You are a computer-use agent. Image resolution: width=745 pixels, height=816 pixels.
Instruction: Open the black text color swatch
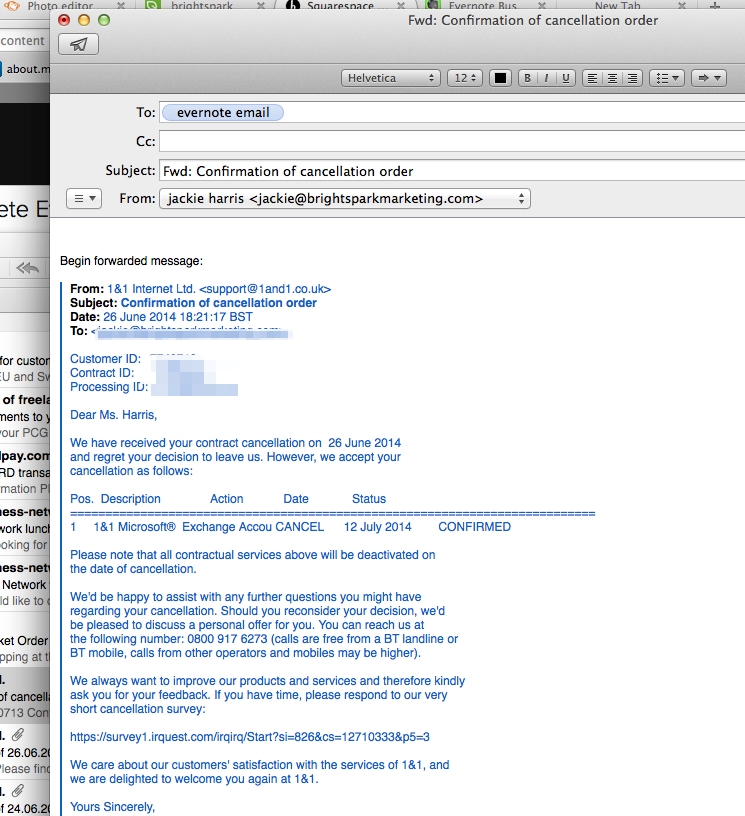[x=500, y=78]
